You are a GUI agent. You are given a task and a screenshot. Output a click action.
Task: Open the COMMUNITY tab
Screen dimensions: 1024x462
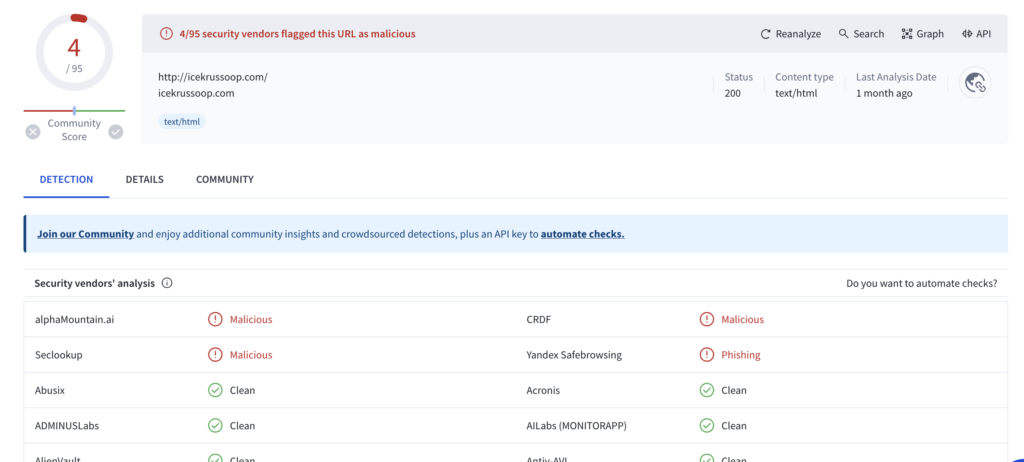tap(225, 179)
